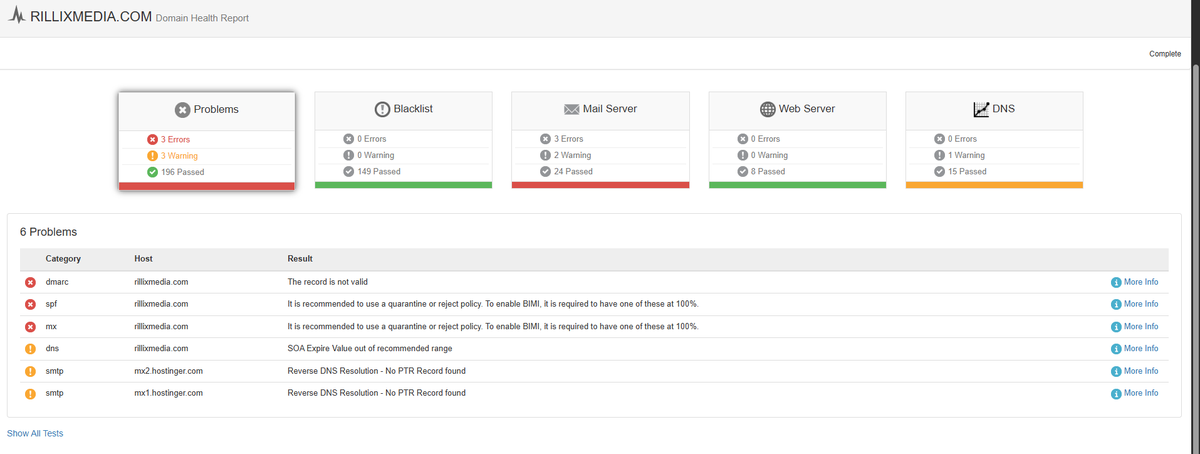
Task: Click the orange warning icon beside dns
Action: [x=30, y=349]
